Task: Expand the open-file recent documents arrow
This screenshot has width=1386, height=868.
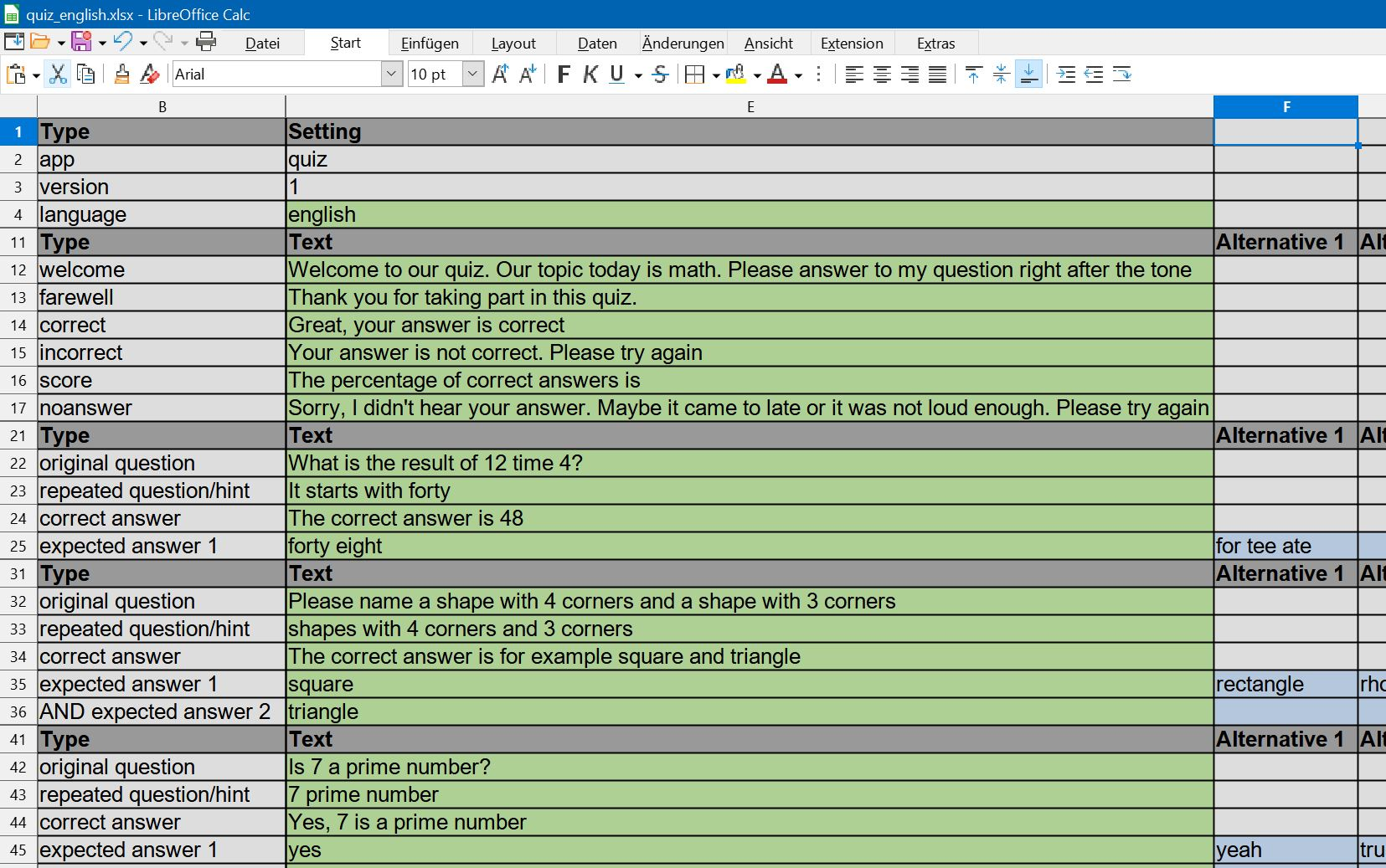Action: click(60, 43)
